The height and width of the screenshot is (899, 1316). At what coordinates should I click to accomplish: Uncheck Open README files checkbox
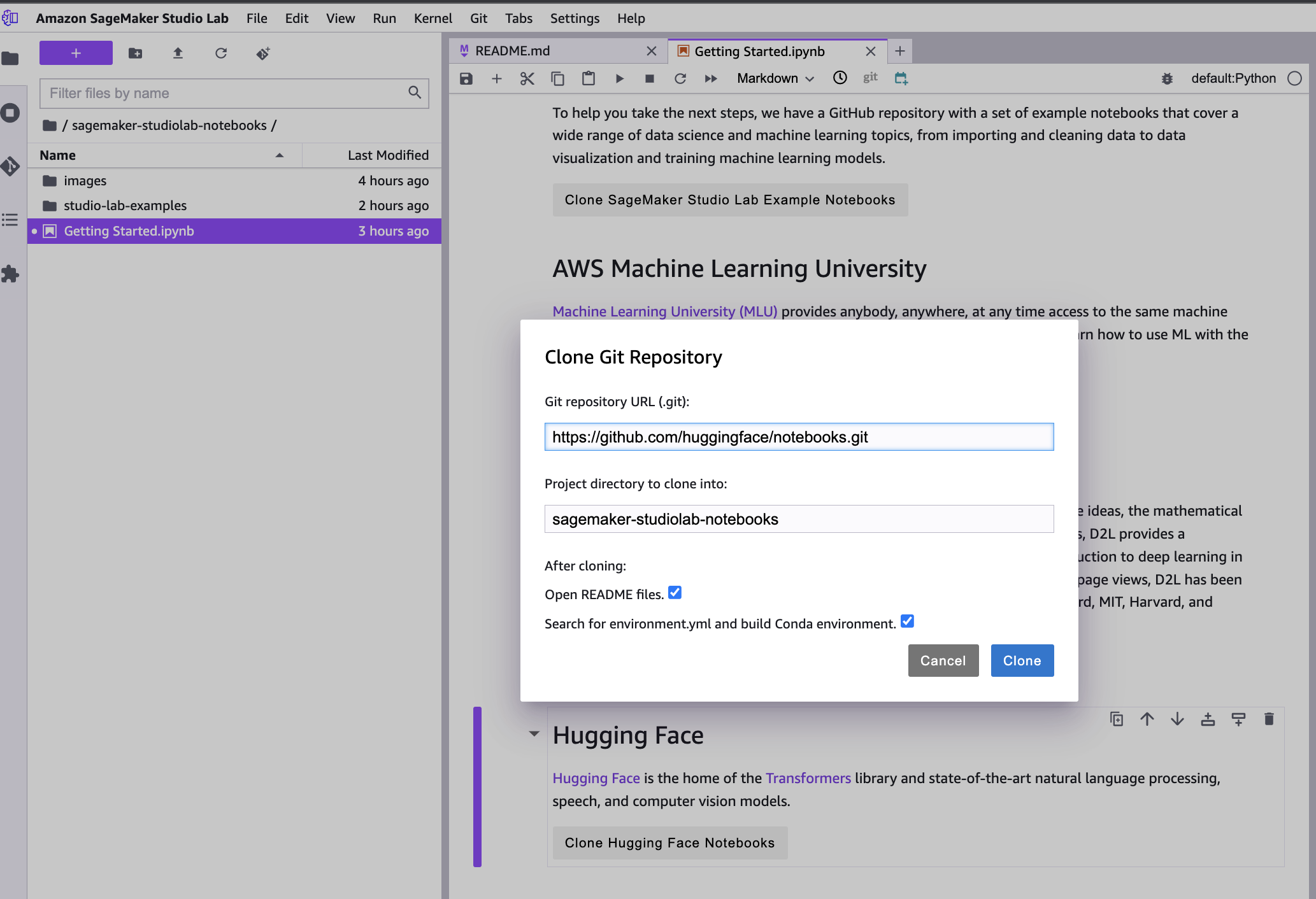[675, 593]
